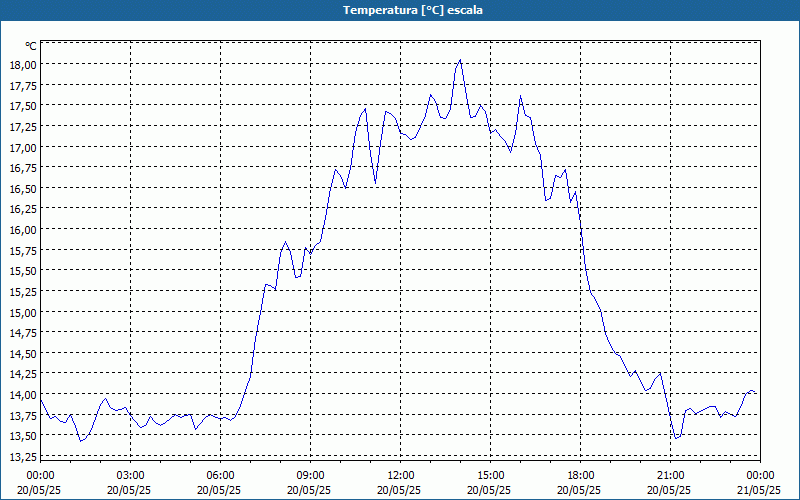The height and width of the screenshot is (500, 800).
Task: Click the "15:00" x-axis label
Action: pos(490,476)
